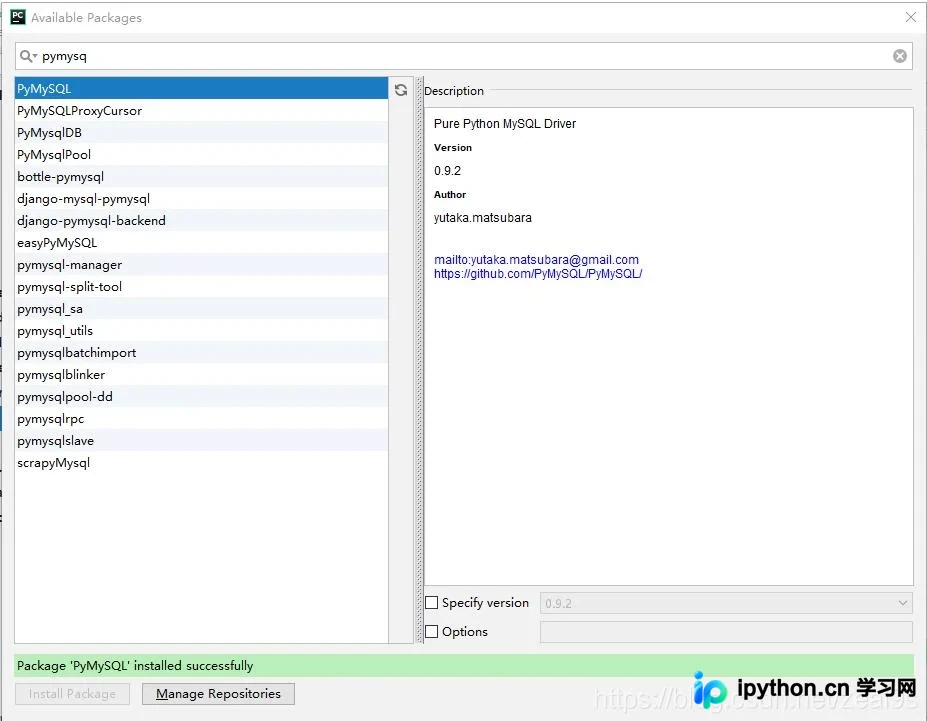Click the version number 0.9.2 in description
Viewport: 927px width, 721px height.
pyautogui.click(x=447, y=171)
